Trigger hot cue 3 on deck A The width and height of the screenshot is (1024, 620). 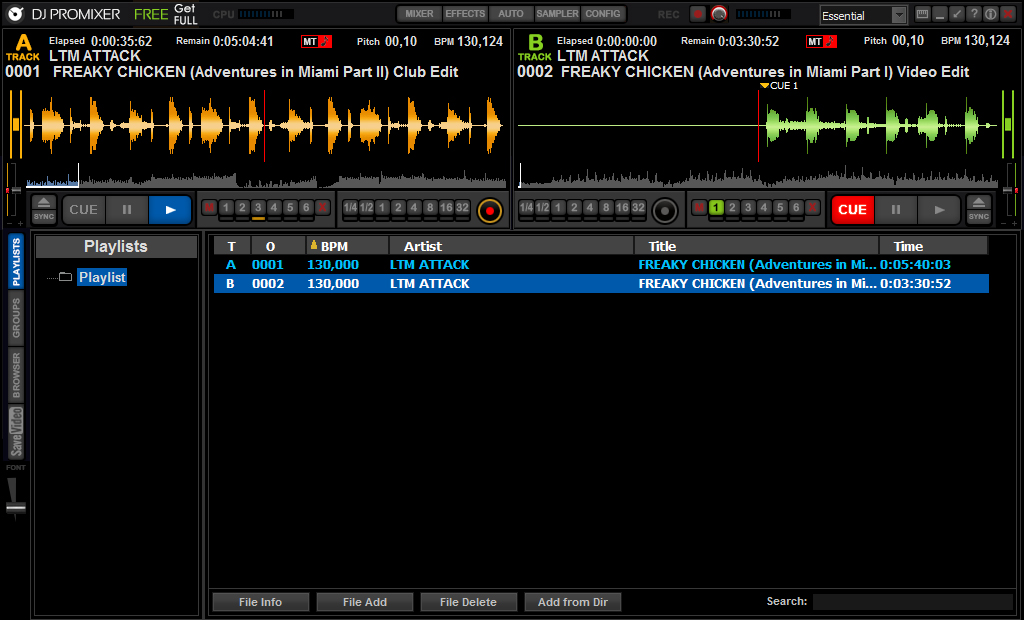(258, 208)
